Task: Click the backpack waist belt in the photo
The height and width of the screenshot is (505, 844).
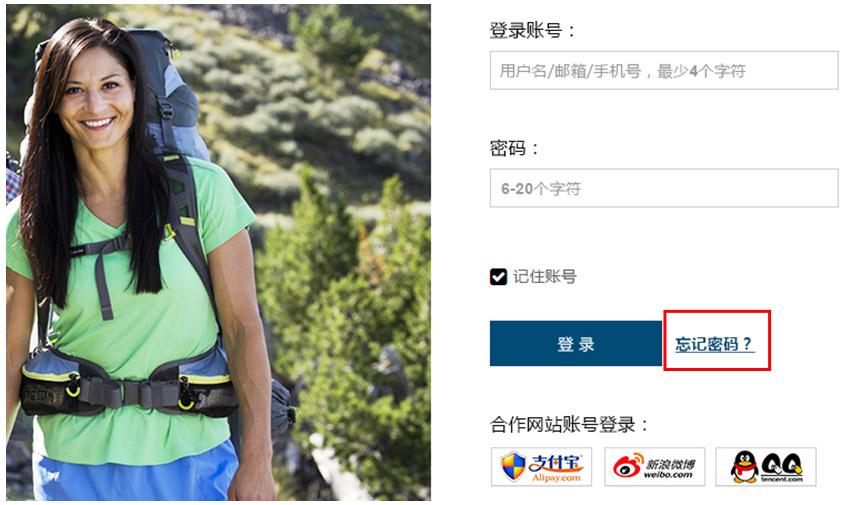Action: coord(129,387)
